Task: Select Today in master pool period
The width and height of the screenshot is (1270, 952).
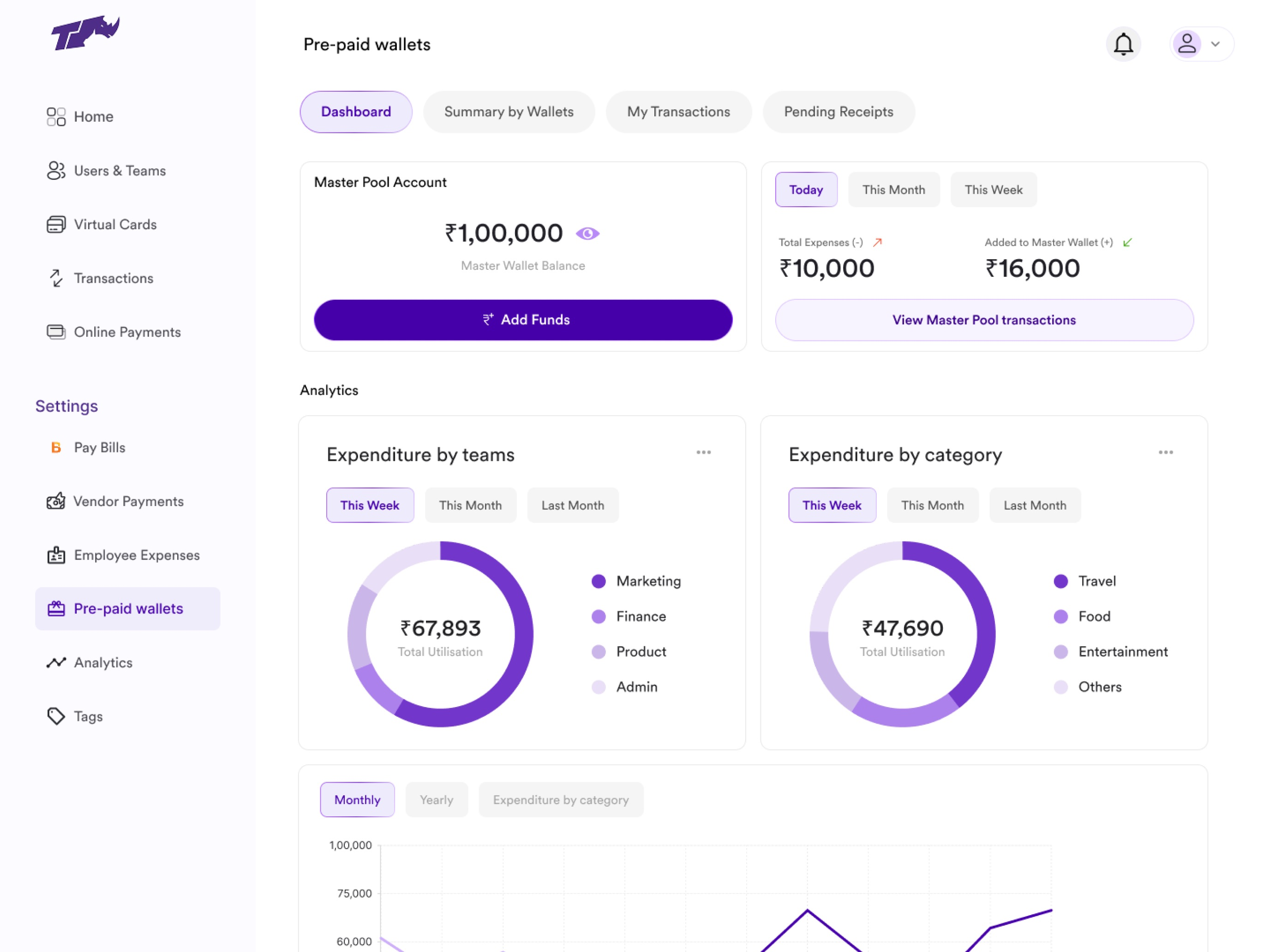Action: (x=806, y=190)
